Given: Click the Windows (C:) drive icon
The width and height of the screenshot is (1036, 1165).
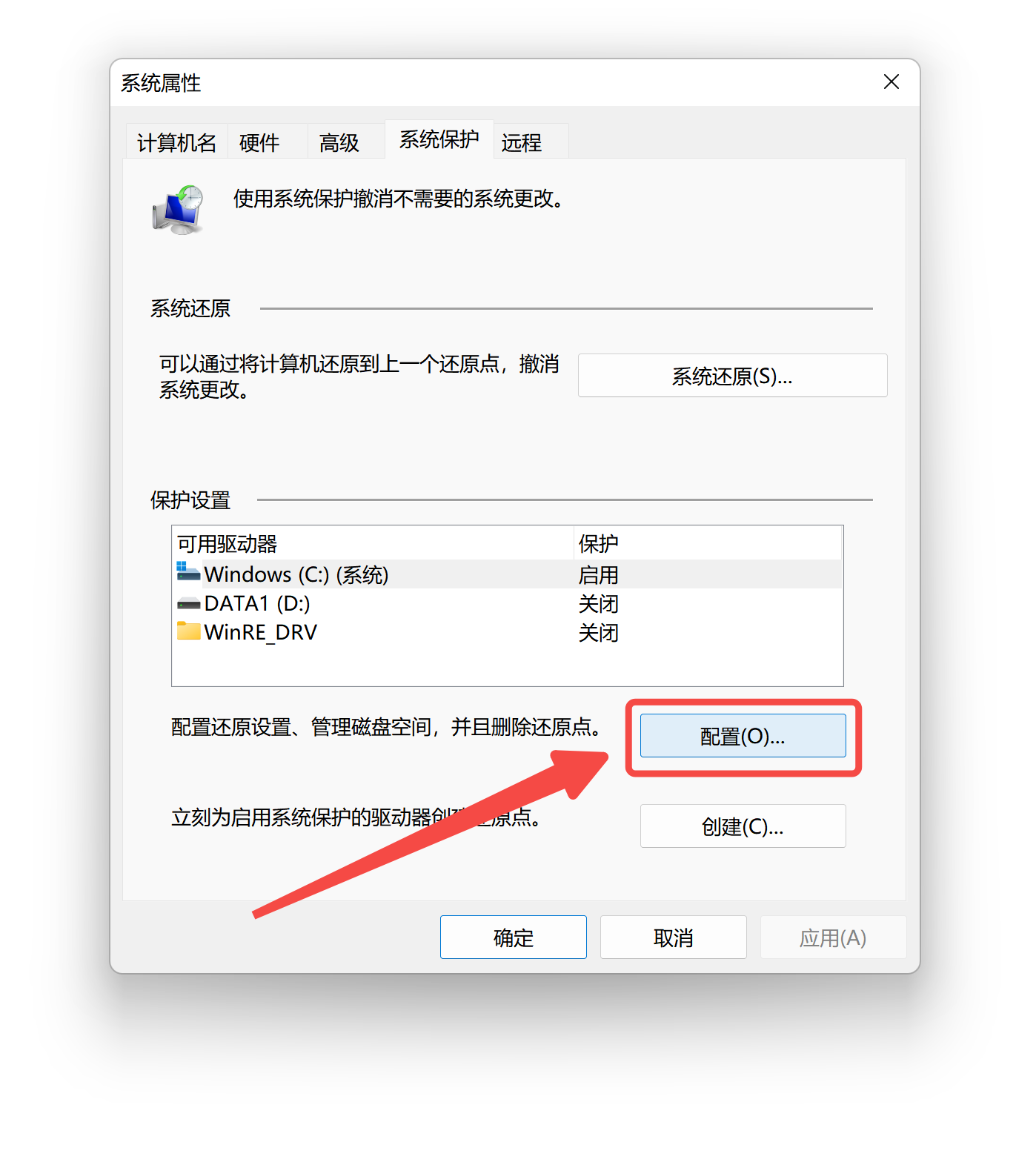Looking at the screenshot, I should [188, 571].
